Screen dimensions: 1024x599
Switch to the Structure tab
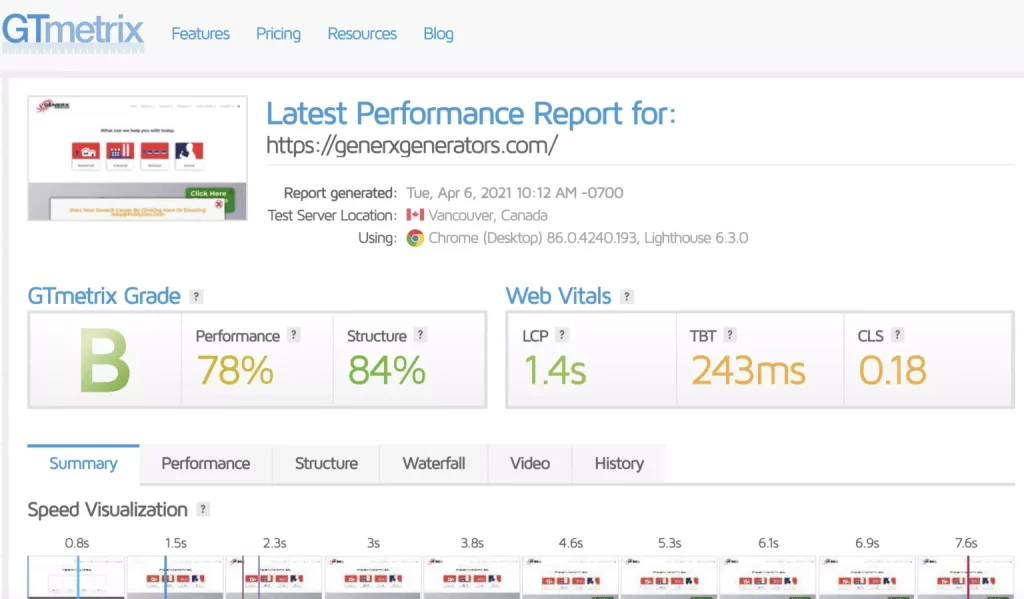point(326,464)
